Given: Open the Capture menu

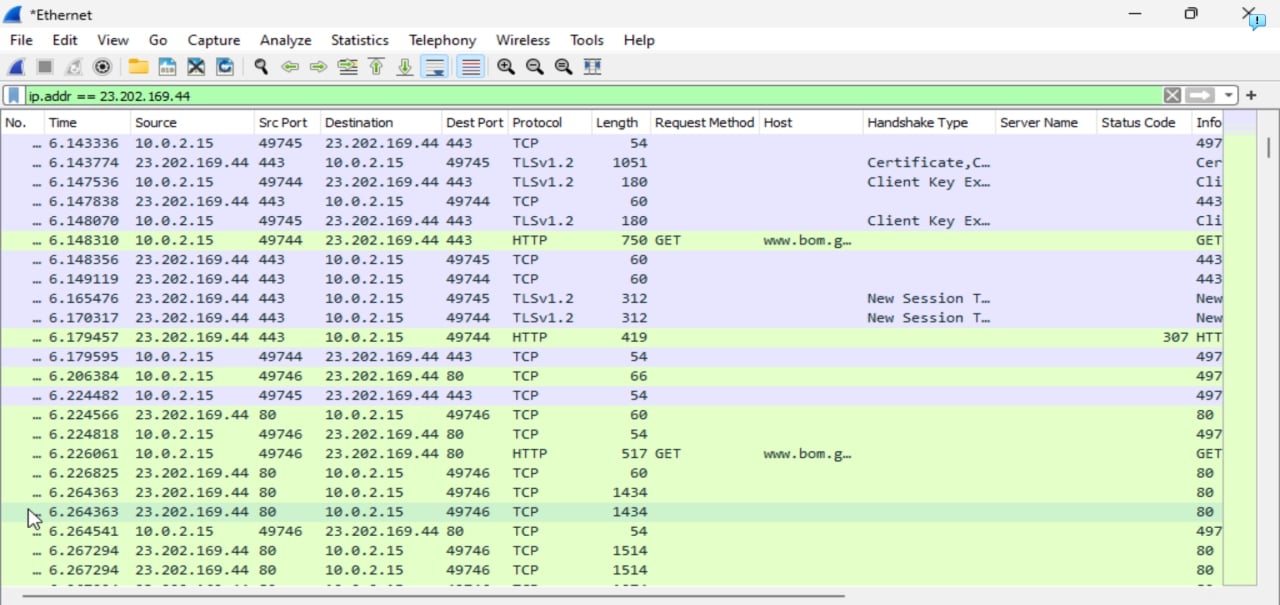Looking at the screenshot, I should (x=214, y=40).
